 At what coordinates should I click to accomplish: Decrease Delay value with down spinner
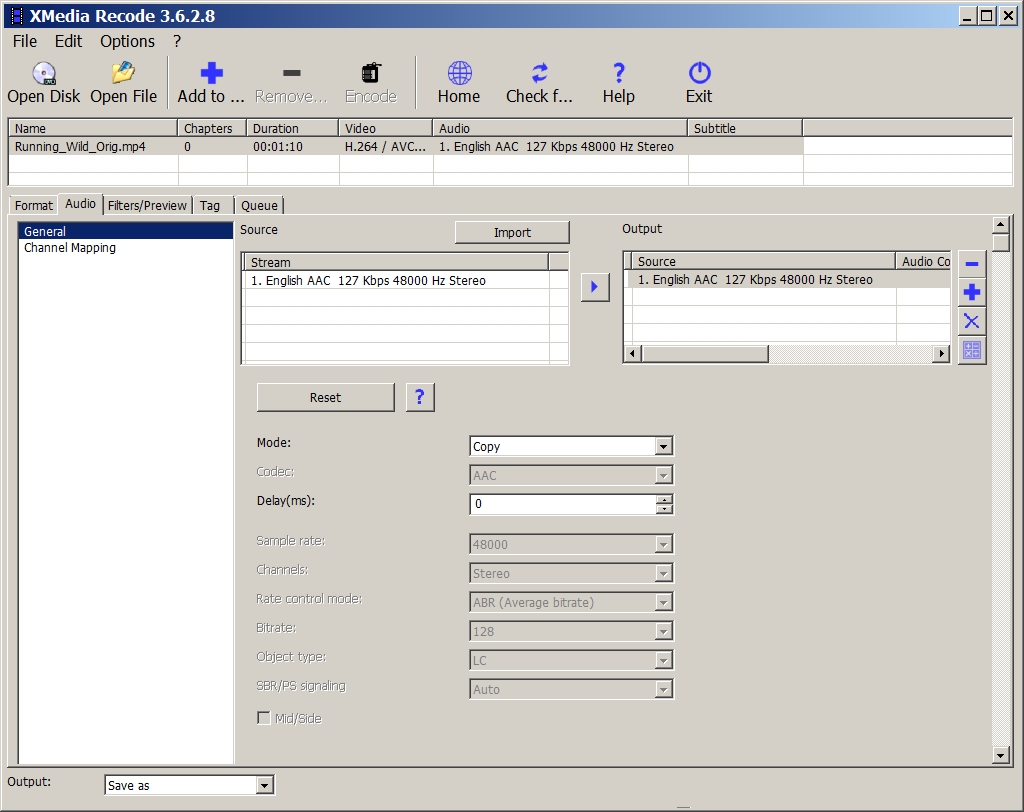coord(664,509)
